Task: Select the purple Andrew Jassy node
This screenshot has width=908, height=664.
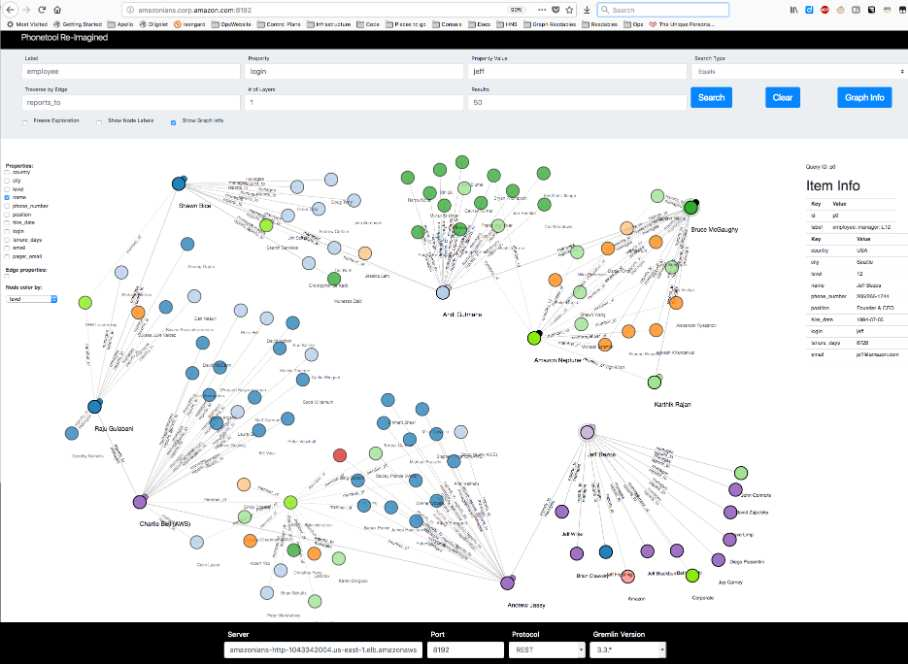Action: [x=507, y=583]
